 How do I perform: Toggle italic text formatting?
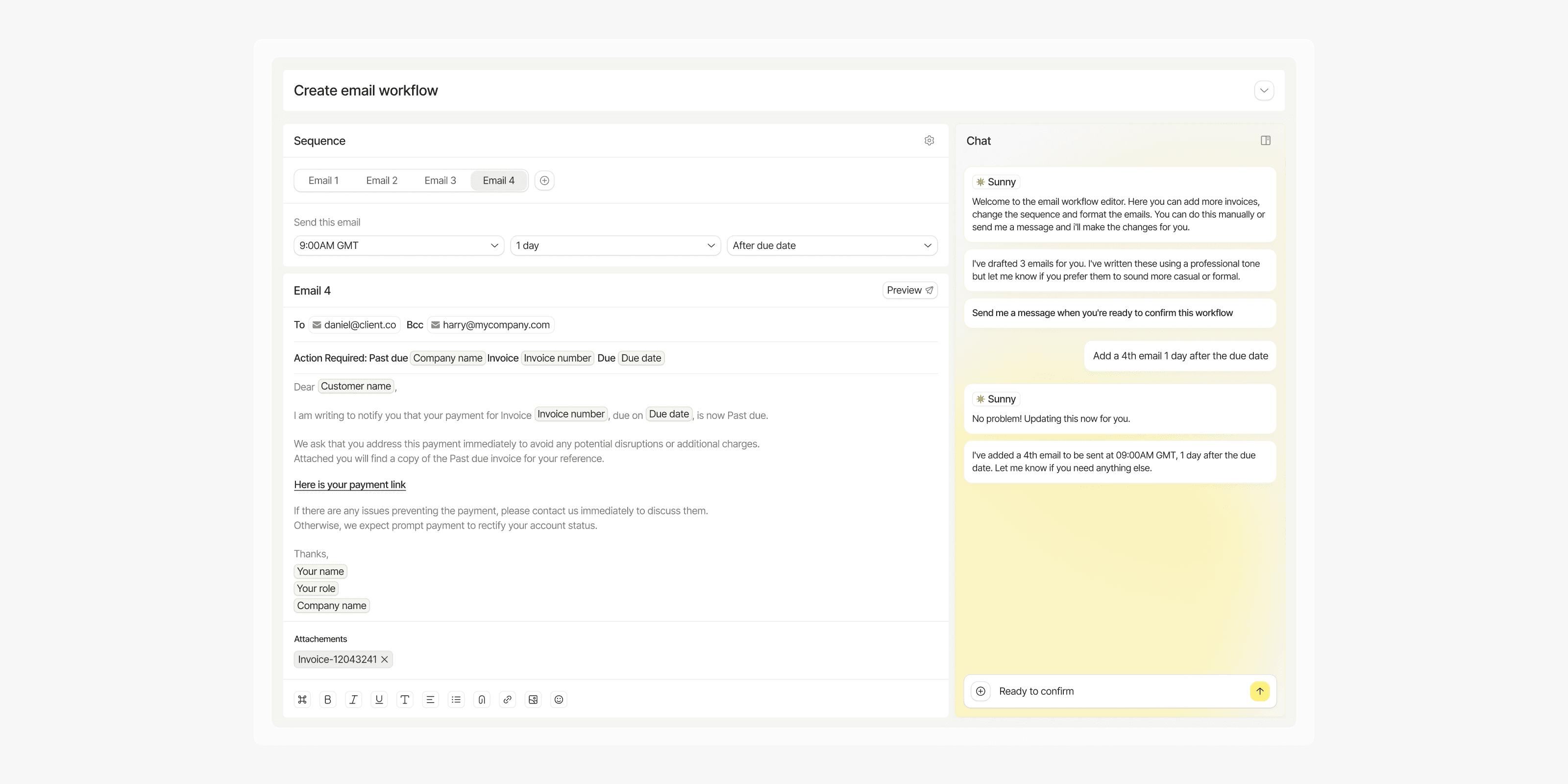[x=353, y=699]
